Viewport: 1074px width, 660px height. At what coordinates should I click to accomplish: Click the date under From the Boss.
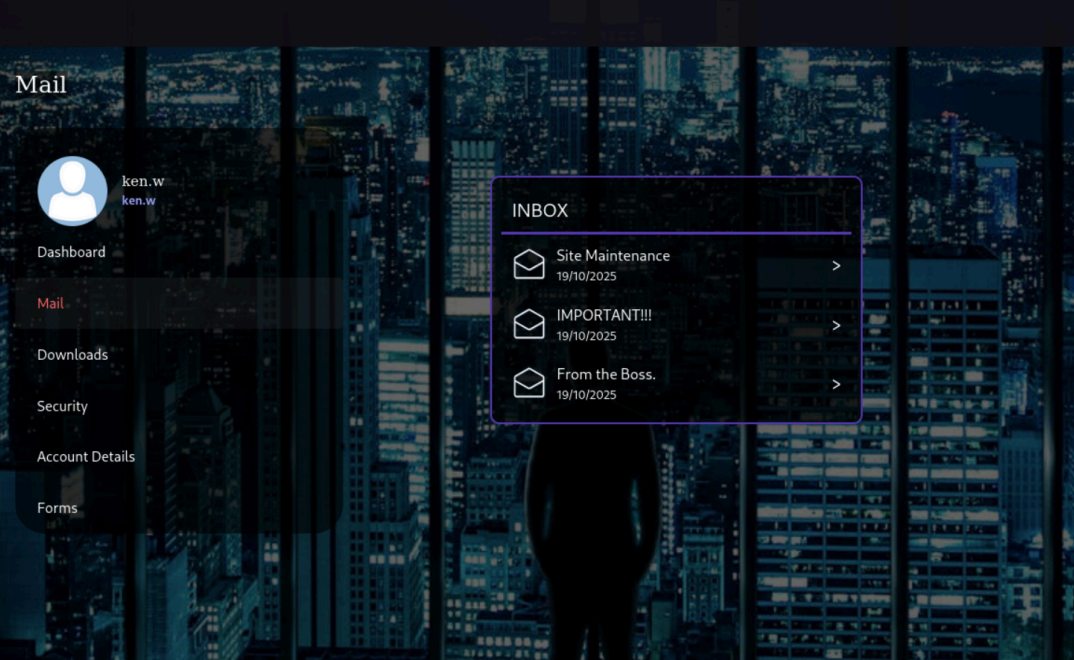[x=586, y=394]
